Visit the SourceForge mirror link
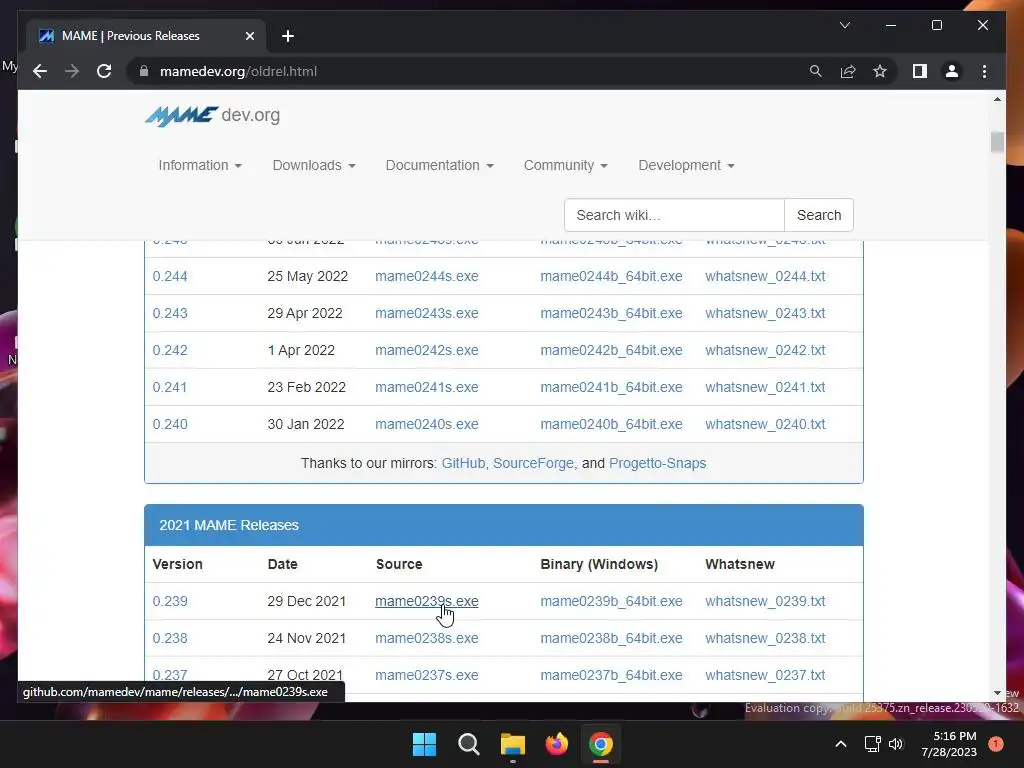Image resolution: width=1024 pixels, height=768 pixels. (533, 463)
